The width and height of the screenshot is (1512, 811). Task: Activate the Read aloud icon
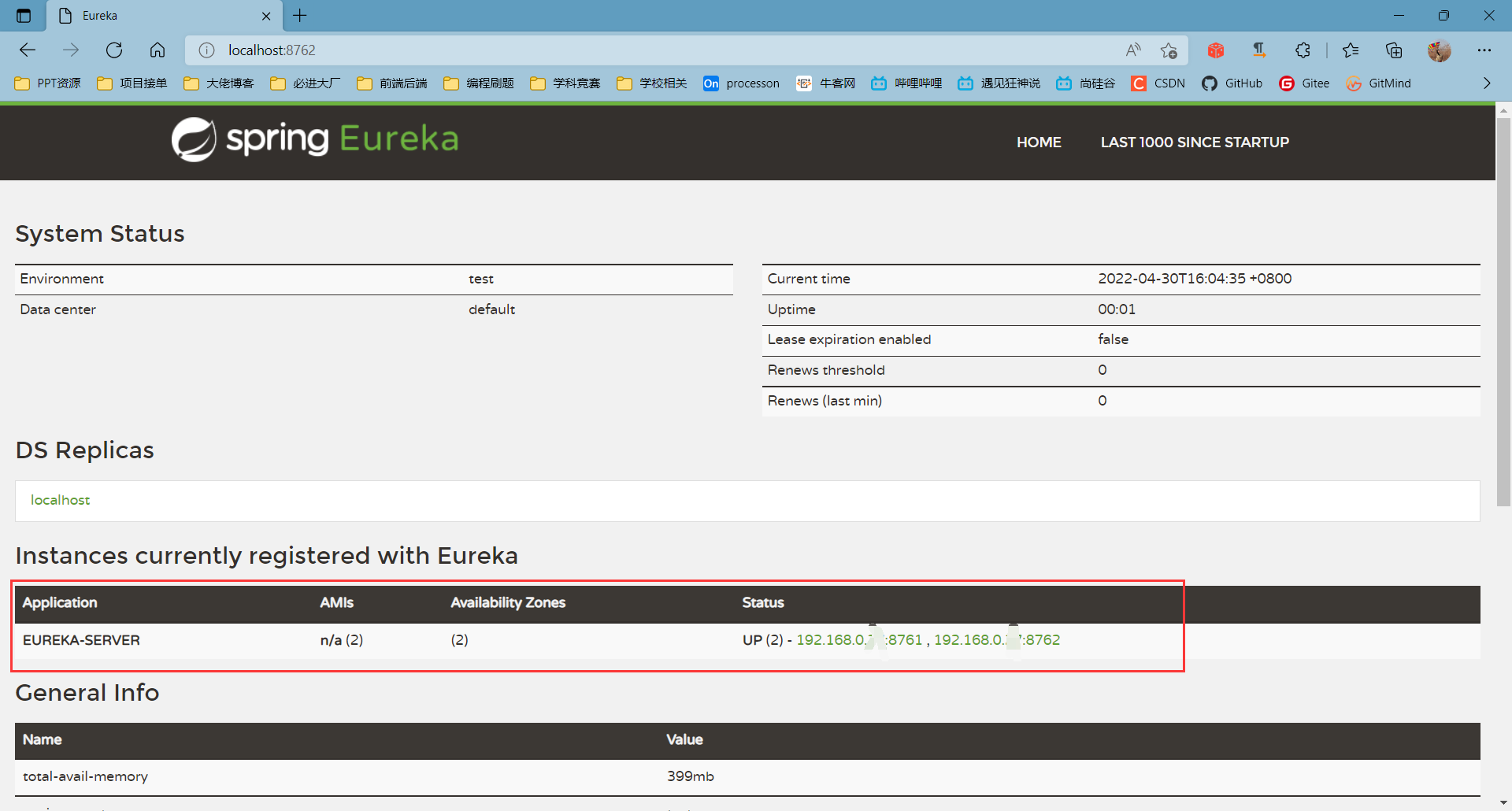[1133, 50]
